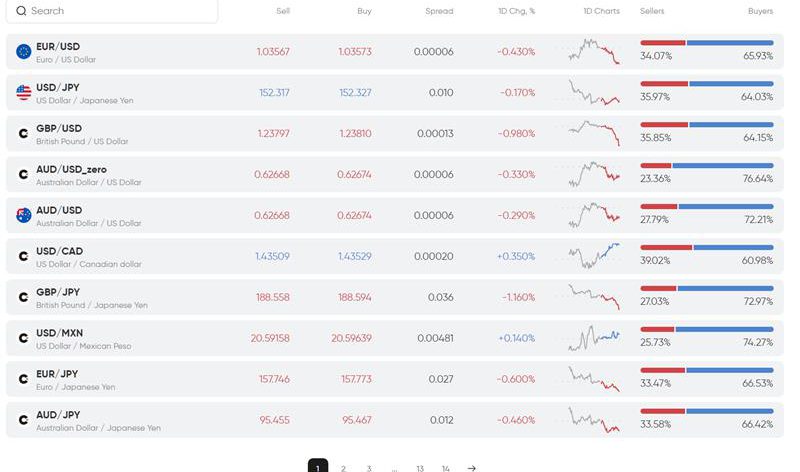Click the EUR/JPY buy price 157.773
Viewport: 800px width, 472px height.
click(x=356, y=379)
